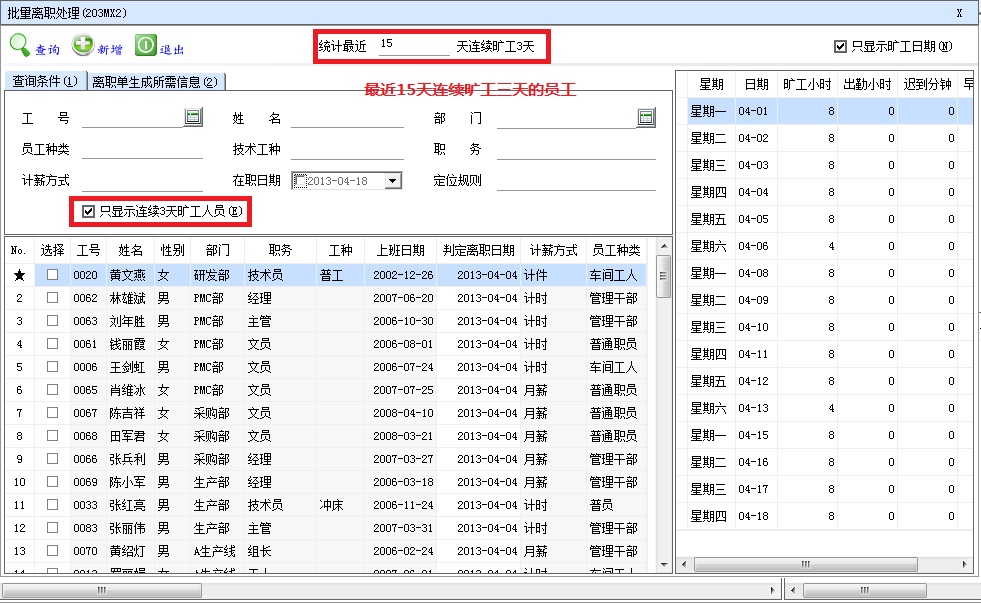The width and height of the screenshot is (981, 604).
Task: Click the 退出 exit icon
Action: [146, 45]
